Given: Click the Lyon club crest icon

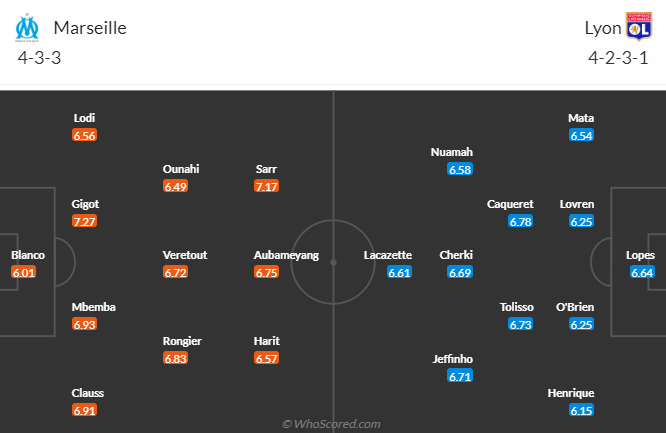Looking at the screenshot, I should click(x=637, y=26).
